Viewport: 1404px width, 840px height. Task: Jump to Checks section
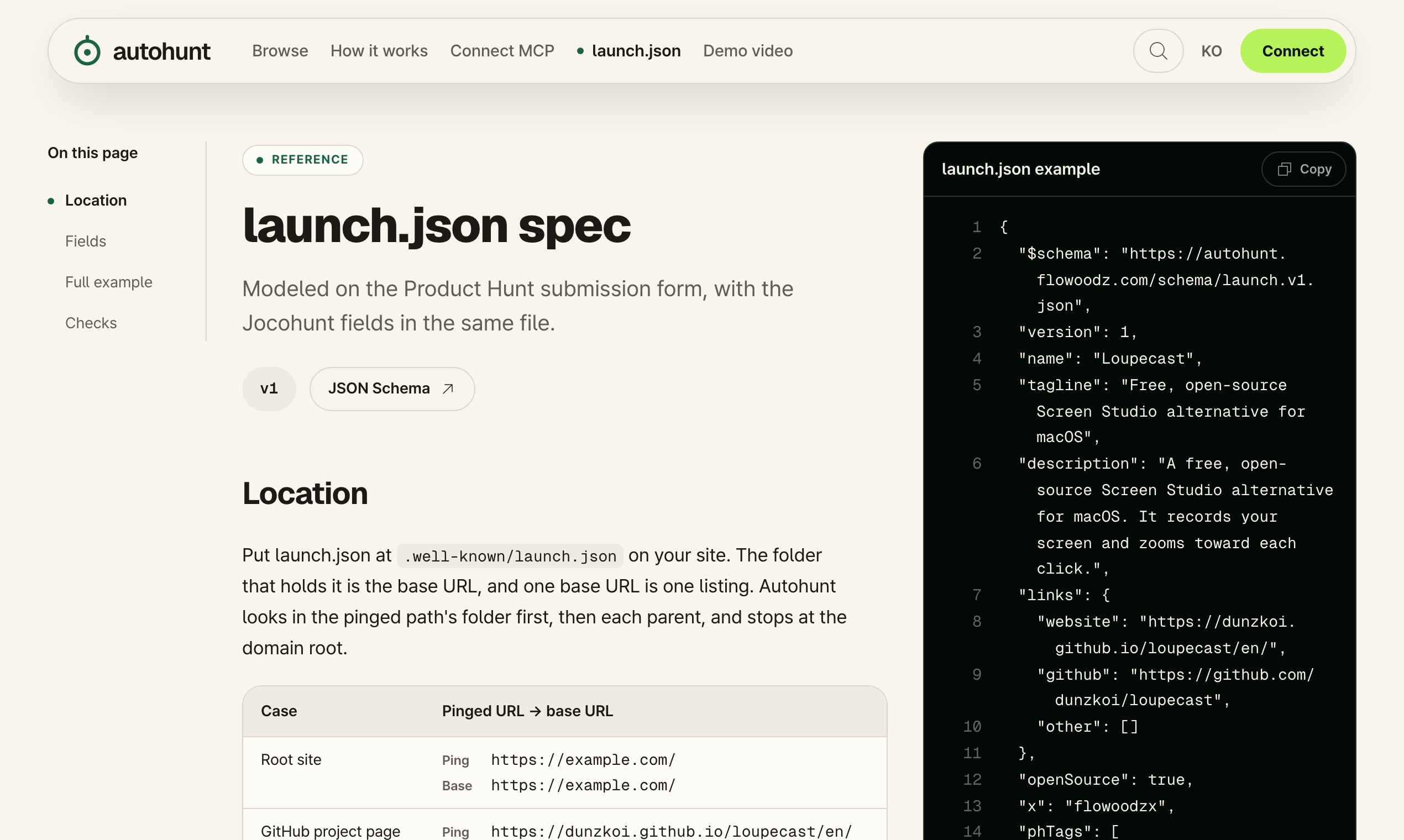pyautogui.click(x=91, y=323)
